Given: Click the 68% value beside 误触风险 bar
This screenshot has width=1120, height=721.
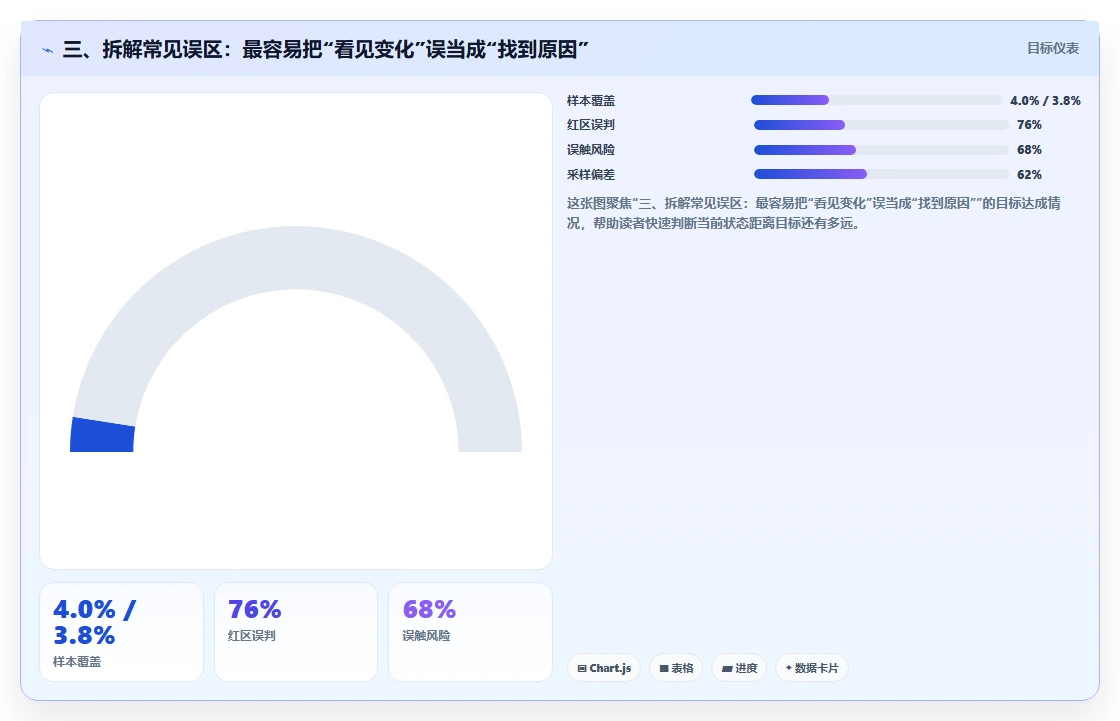Looking at the screenshot, I should click(1029, 149).
